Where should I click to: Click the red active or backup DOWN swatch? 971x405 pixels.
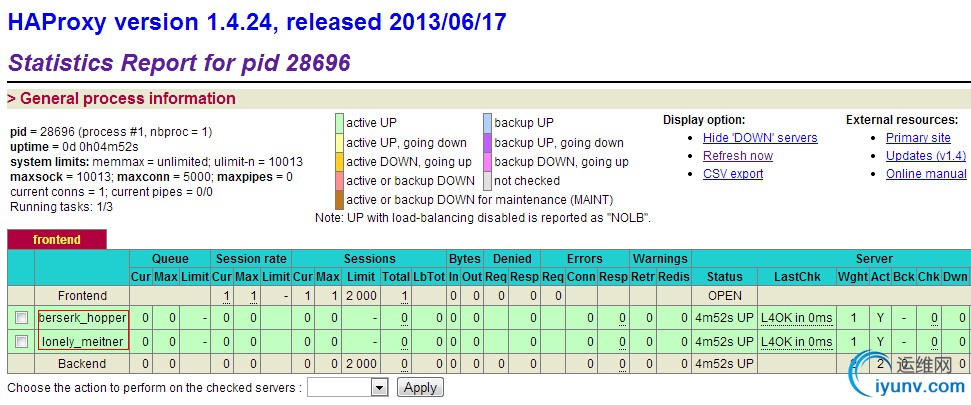pos(339,181)
